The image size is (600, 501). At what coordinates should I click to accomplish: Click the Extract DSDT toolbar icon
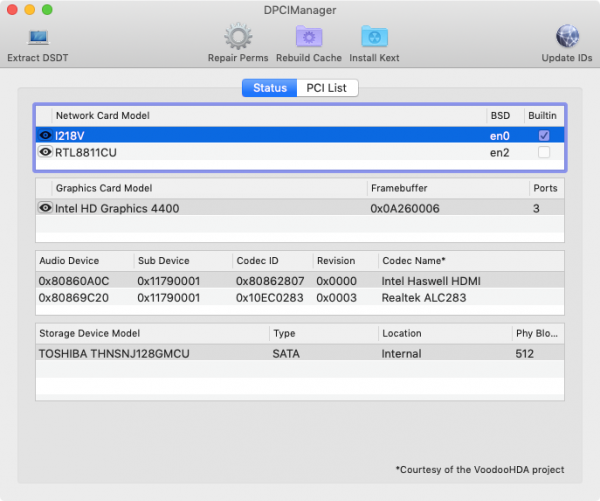pos(38,38)
